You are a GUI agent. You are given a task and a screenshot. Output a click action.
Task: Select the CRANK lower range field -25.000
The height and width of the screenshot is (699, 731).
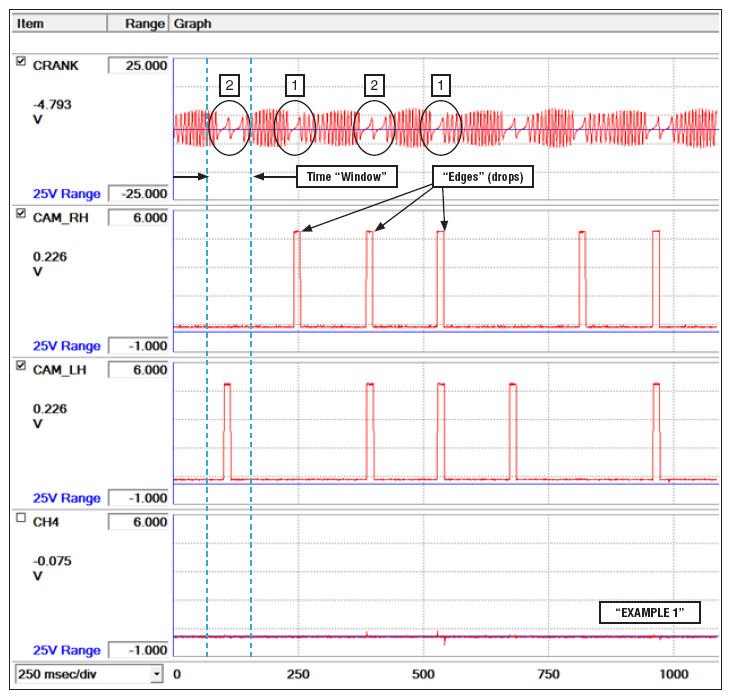click(138, 194)
